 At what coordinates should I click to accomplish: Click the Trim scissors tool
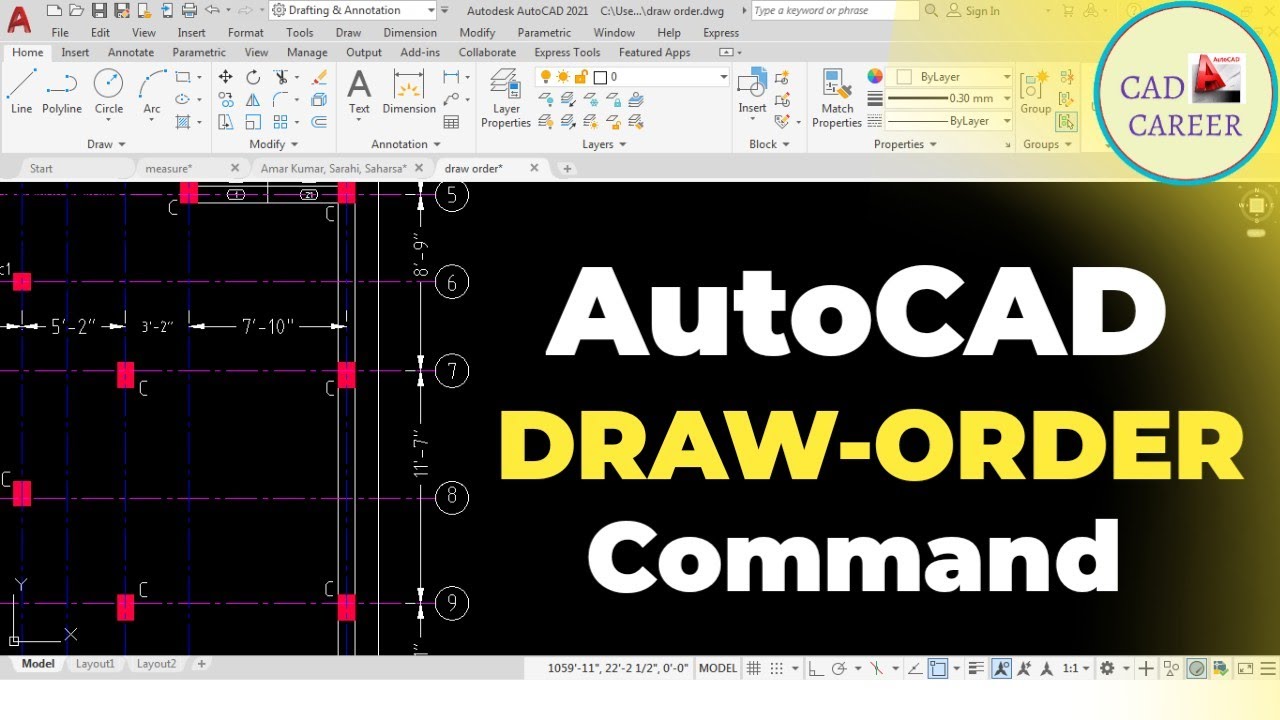point(281,77)
